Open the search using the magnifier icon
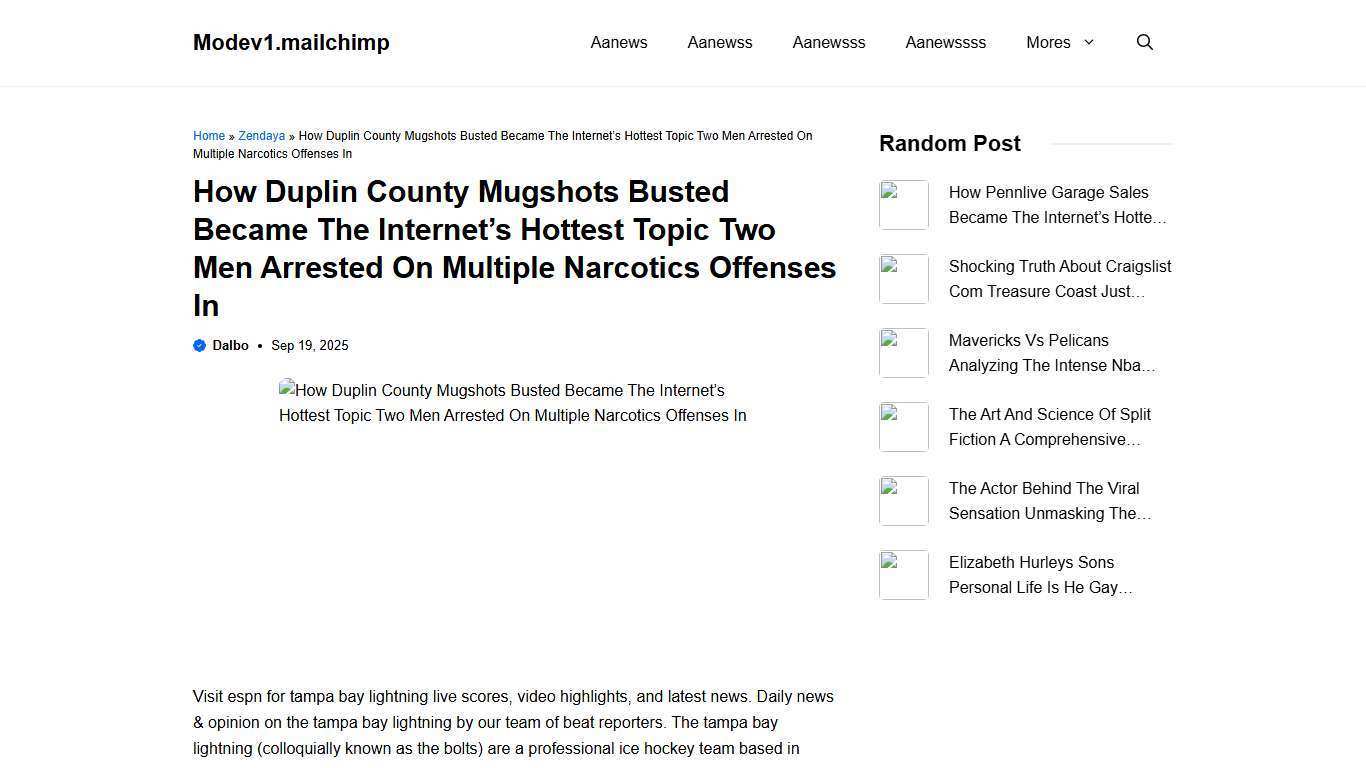Viewport: 1366px width, 768px height. [1144, 42]
